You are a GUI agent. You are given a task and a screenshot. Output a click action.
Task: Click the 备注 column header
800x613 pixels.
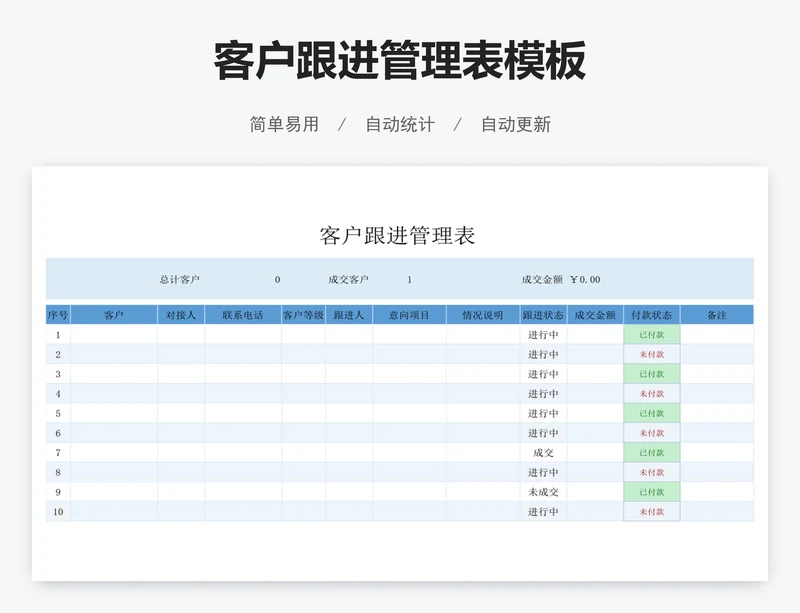pyautogui.click(x=717, y=315)
